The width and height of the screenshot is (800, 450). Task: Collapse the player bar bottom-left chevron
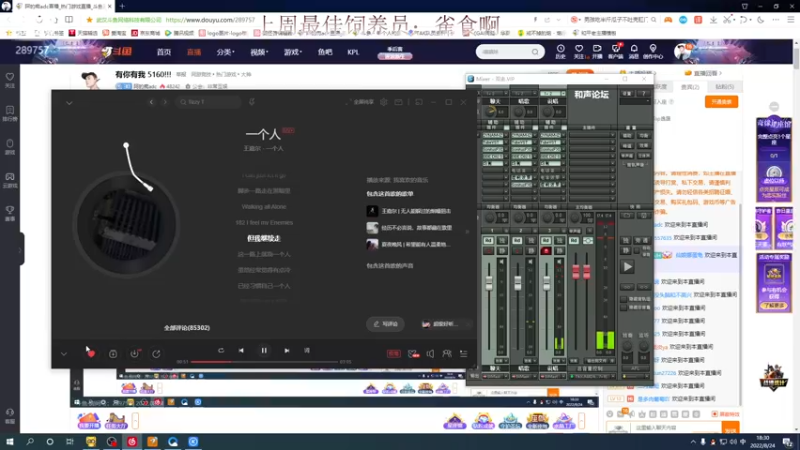pos(64,354)
